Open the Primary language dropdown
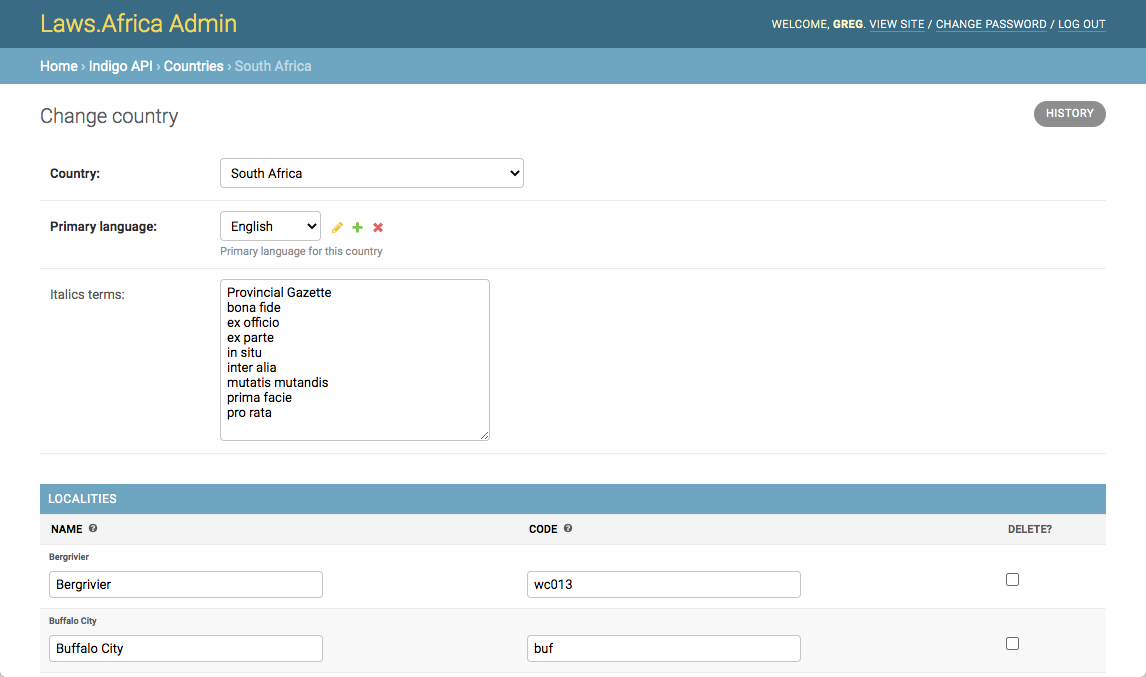Viewport: 1146px width, 677px height. point(270,227)
